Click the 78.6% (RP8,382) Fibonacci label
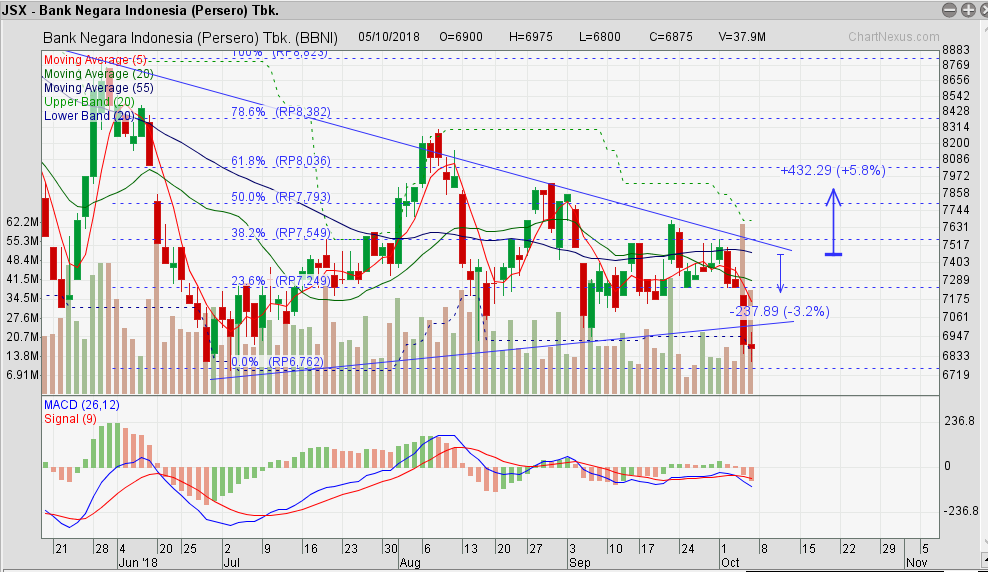This screenshot has width=988, height=572. [280, 112]
